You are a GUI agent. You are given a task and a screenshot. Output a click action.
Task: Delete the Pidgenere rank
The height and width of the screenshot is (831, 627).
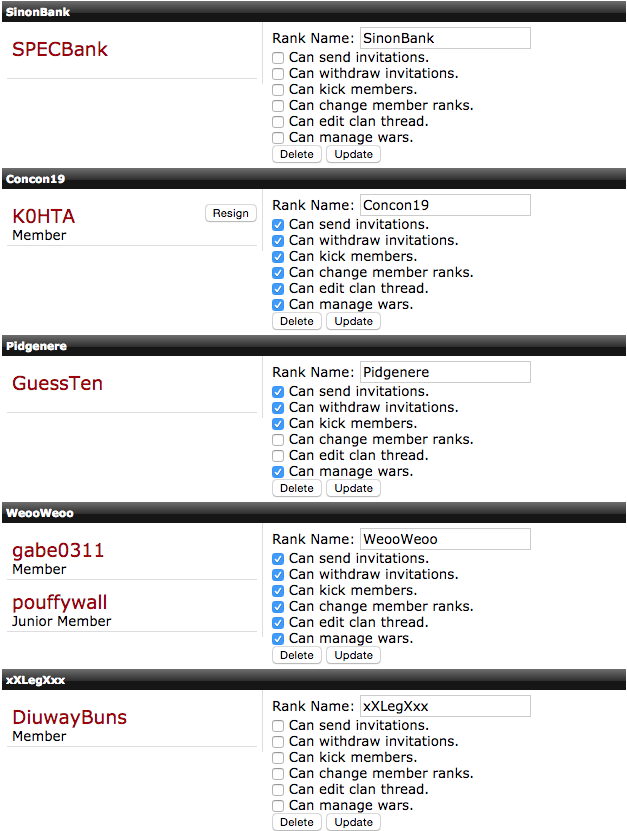(x=297, y=488)
